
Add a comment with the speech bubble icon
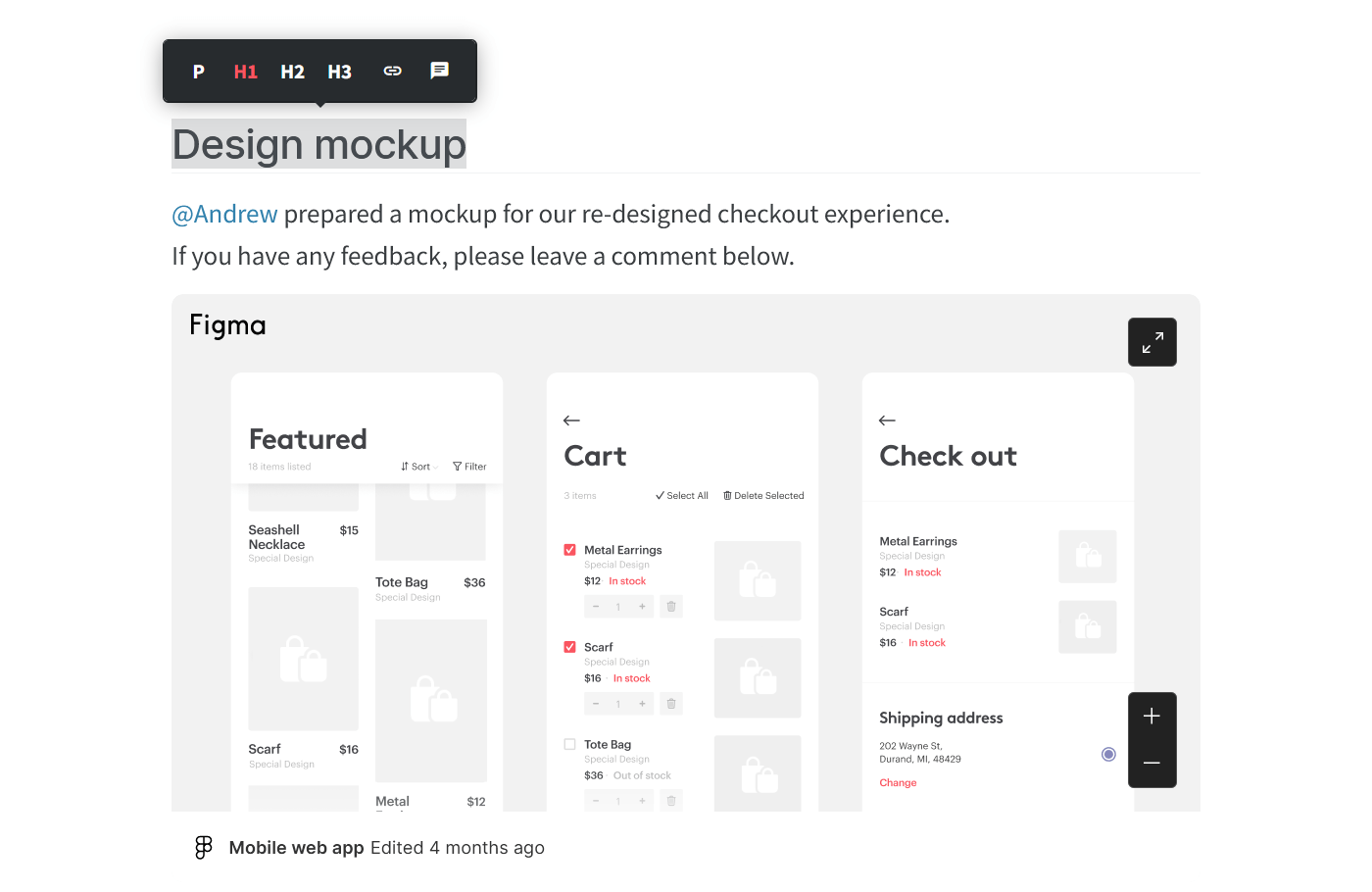439,71
